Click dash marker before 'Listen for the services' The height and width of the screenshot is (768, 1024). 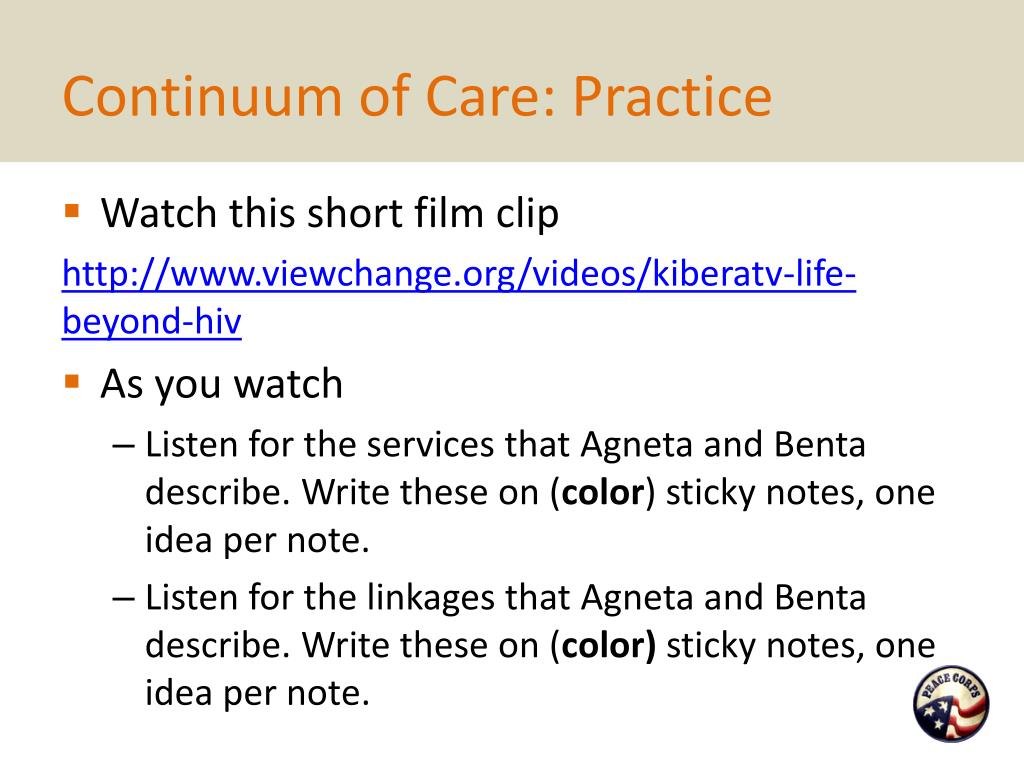pyautogui.click(x=123, y=446)
